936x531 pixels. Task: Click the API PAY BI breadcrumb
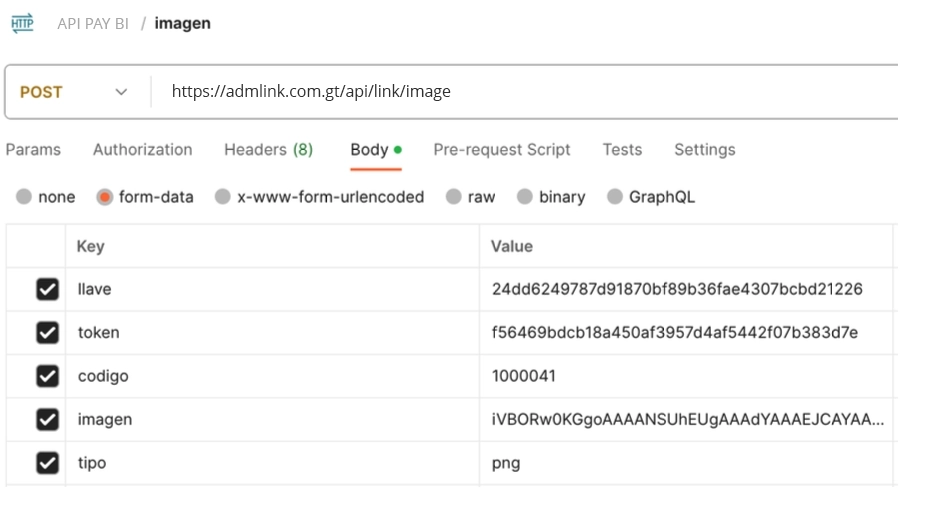pos(93,24)
